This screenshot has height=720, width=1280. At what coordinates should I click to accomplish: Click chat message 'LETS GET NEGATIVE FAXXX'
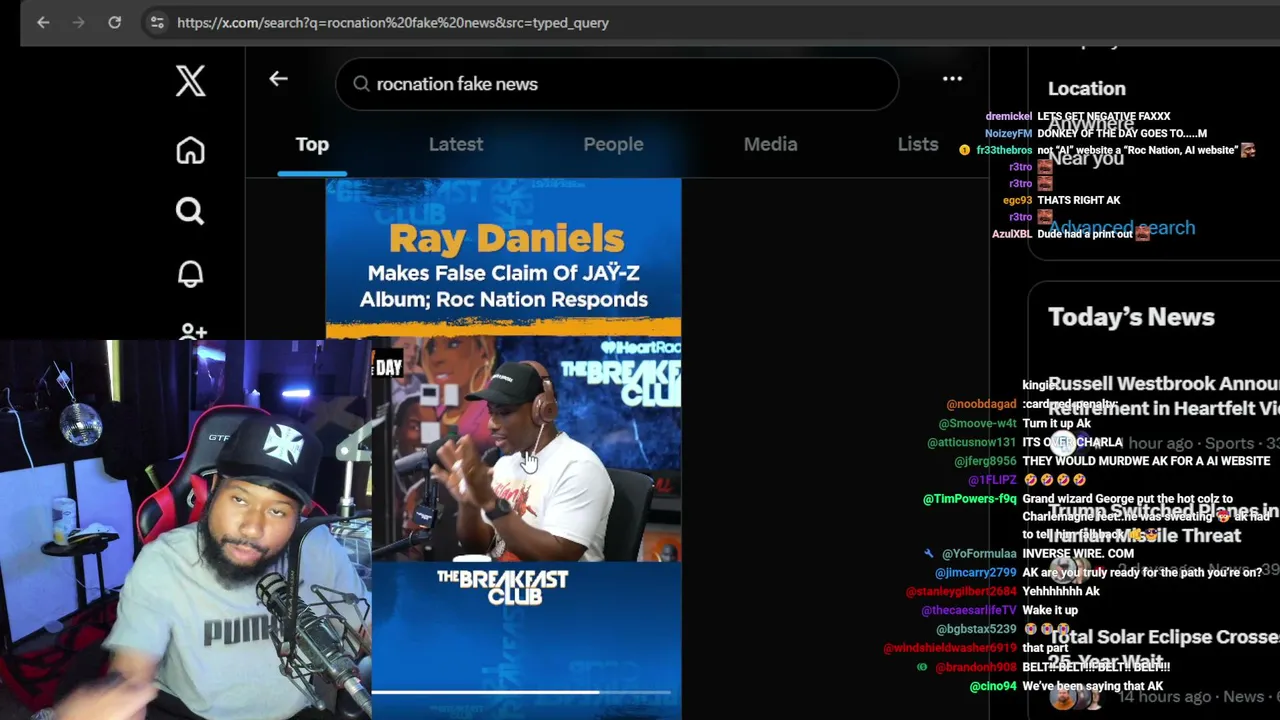[x=1103, y=116]
